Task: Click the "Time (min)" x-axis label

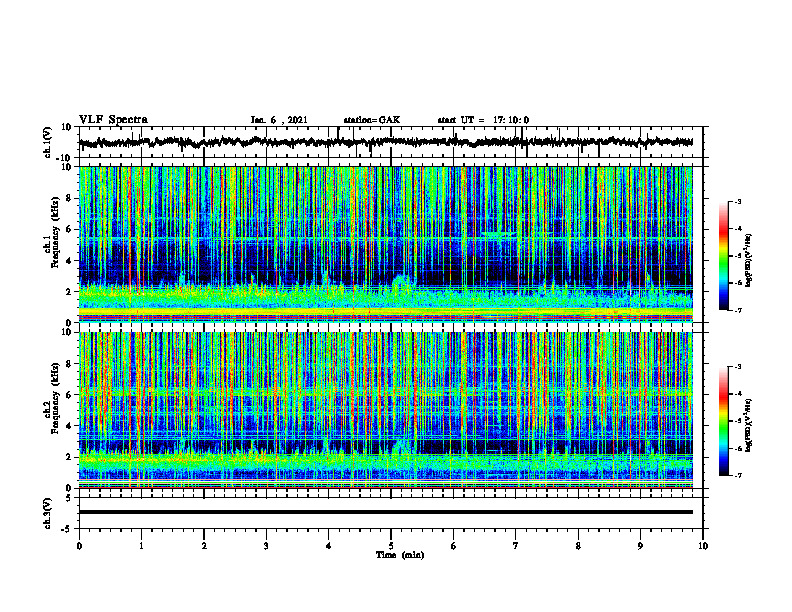Action: click(400, 555)
